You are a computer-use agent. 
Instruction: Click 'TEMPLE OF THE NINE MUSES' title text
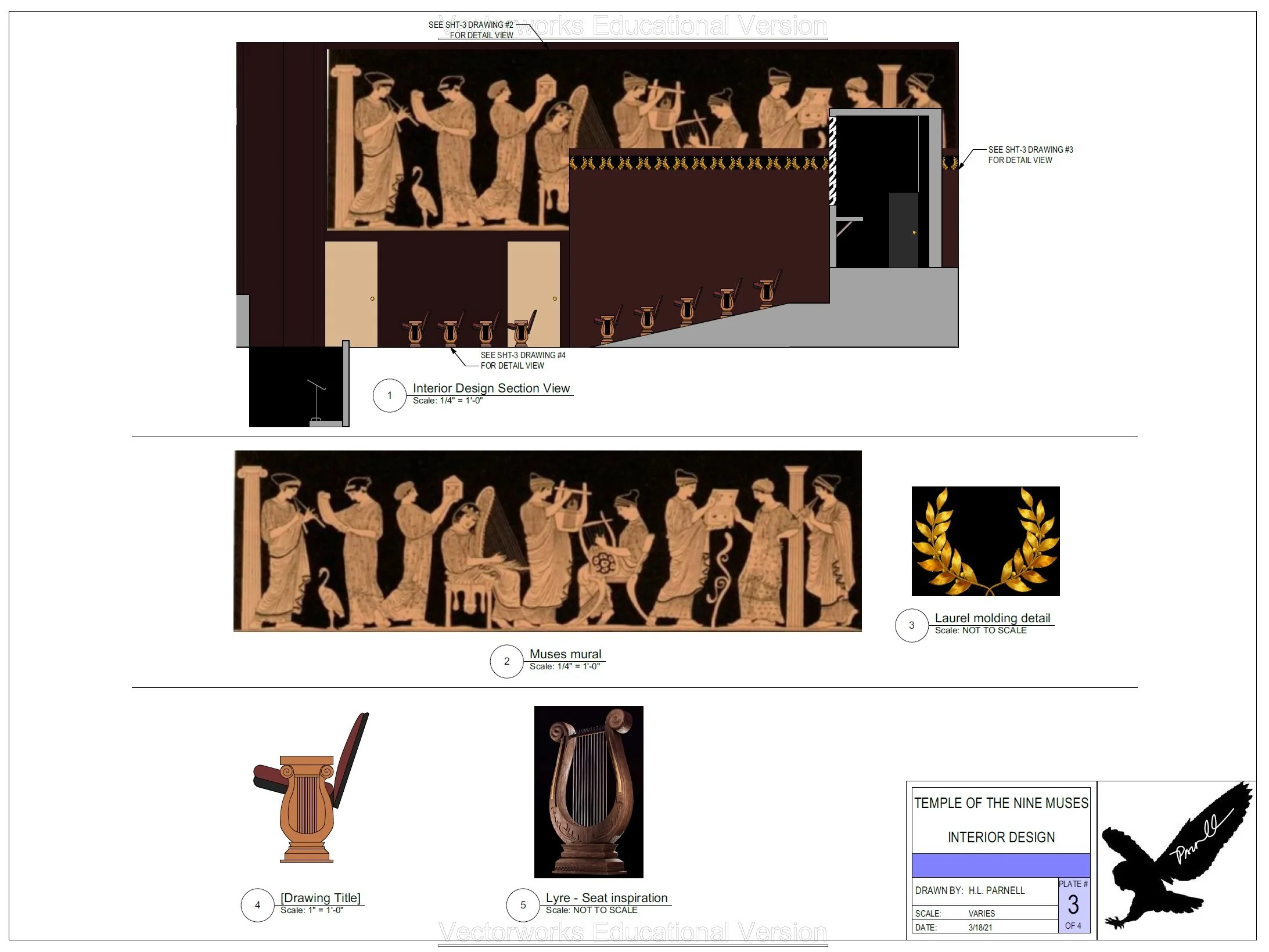click(1001, 803)
